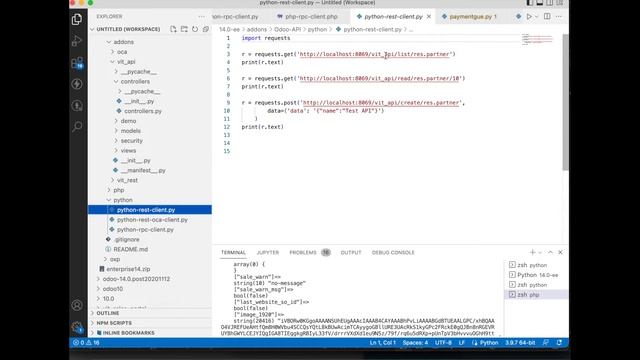Click New Folder icon in Explorer header
The image size is (640, 360).
tap(184, 29)
